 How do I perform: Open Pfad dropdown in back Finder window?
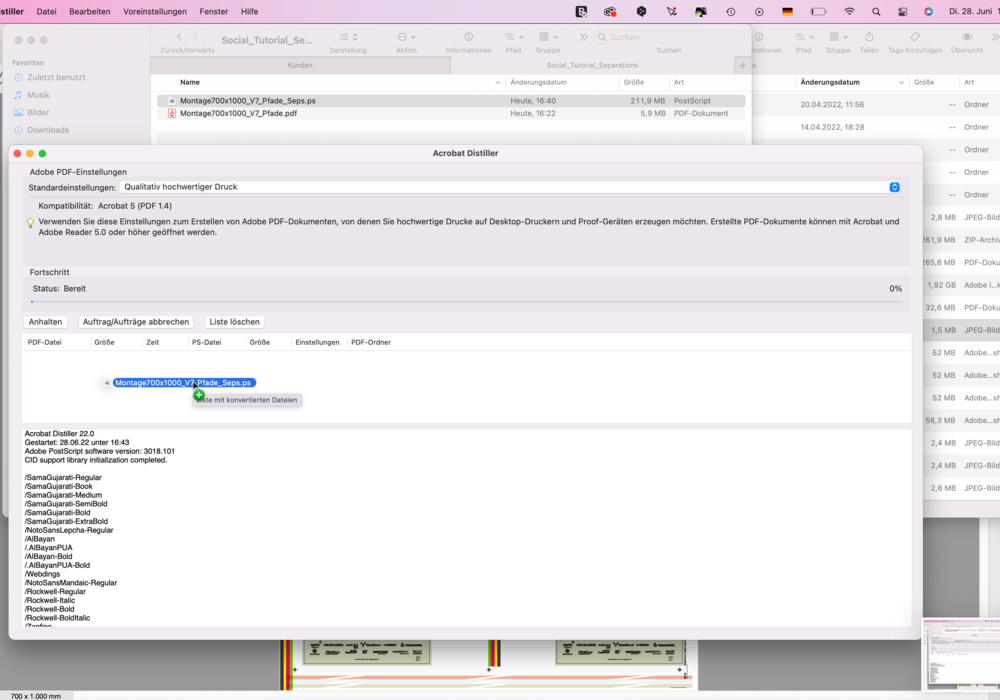(804, 37)
